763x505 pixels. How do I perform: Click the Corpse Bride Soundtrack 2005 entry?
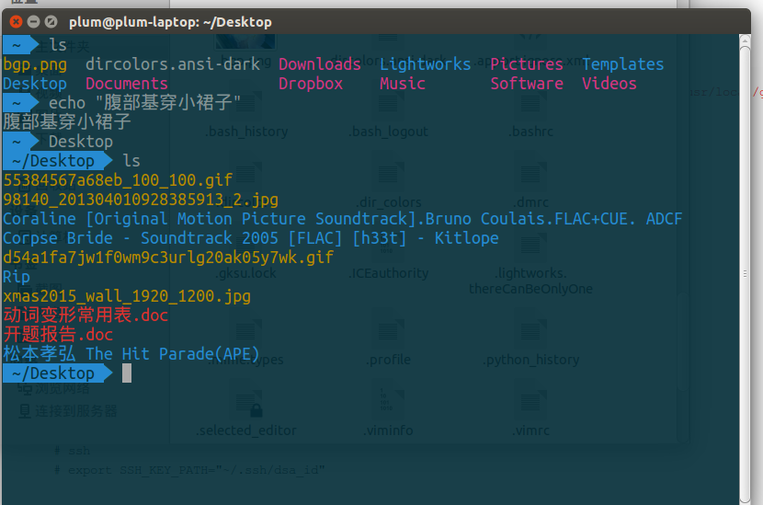tap(251, 238)
